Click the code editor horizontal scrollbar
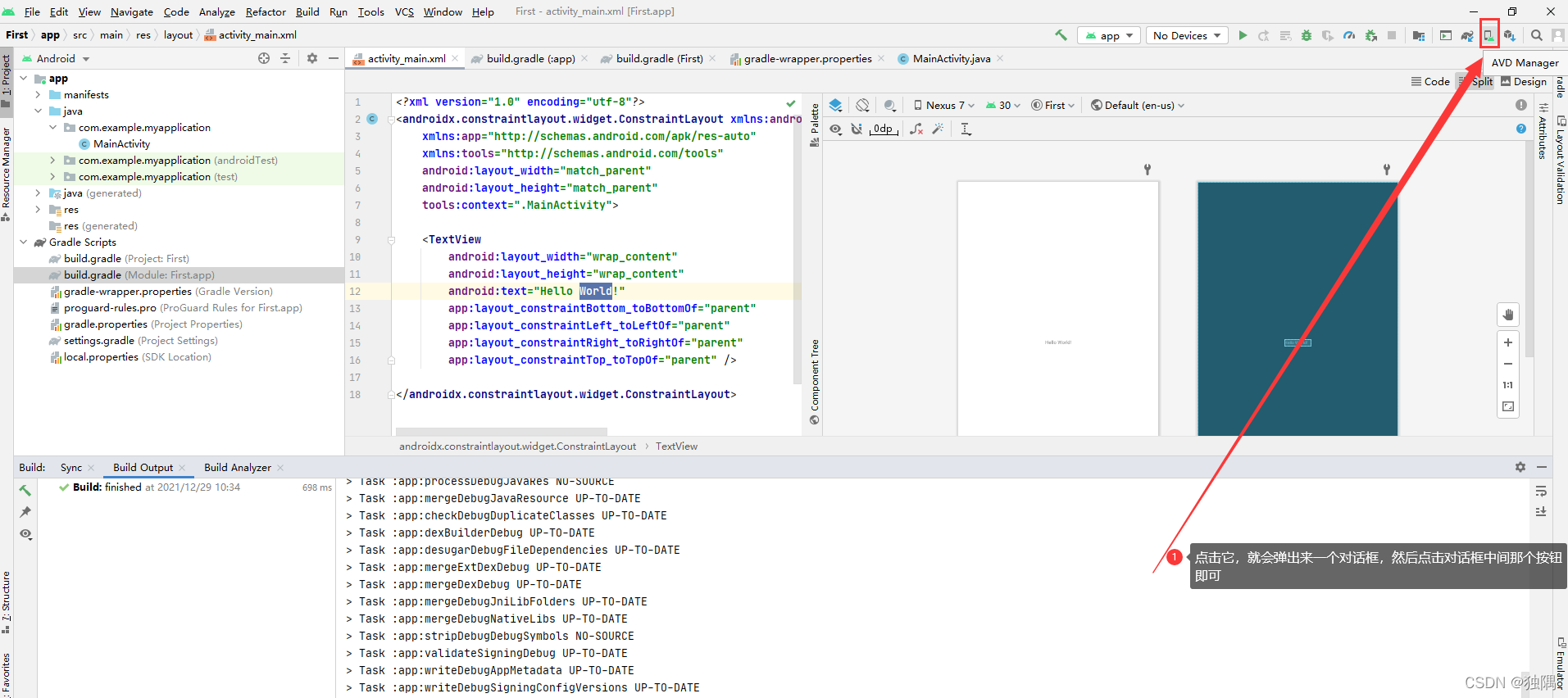The height and width of the screenshot is (698, 1568). pos(501,431)
